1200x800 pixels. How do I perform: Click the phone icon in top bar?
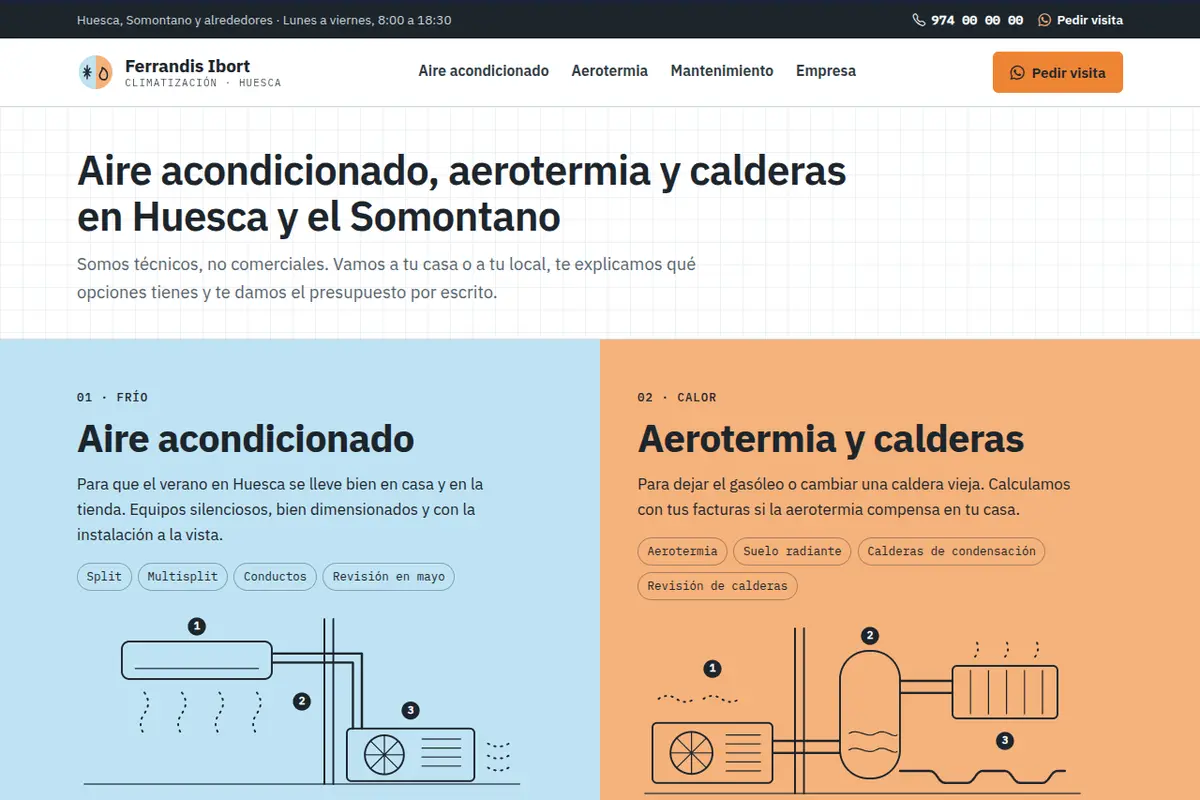(x=919, y=20)
